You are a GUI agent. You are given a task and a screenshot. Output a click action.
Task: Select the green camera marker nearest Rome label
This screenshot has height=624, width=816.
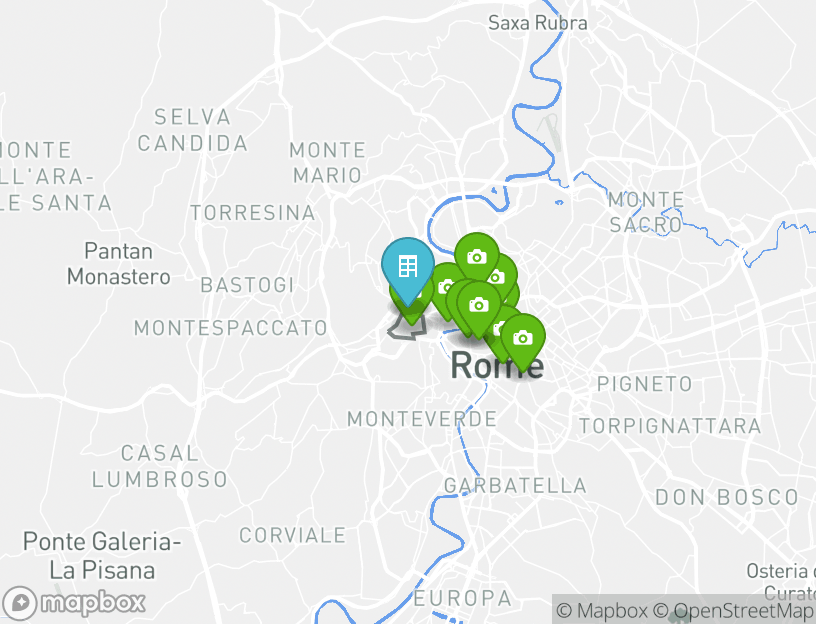pos(522,338)
